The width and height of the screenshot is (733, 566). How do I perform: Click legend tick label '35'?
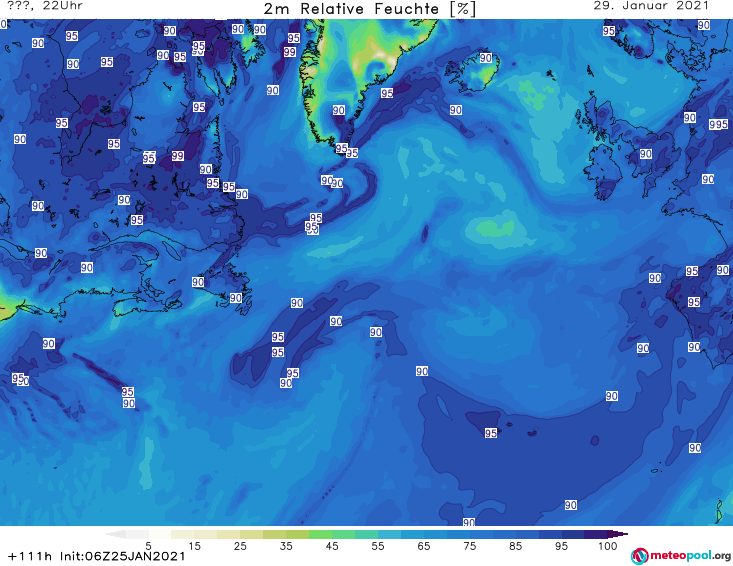[286, 546]
